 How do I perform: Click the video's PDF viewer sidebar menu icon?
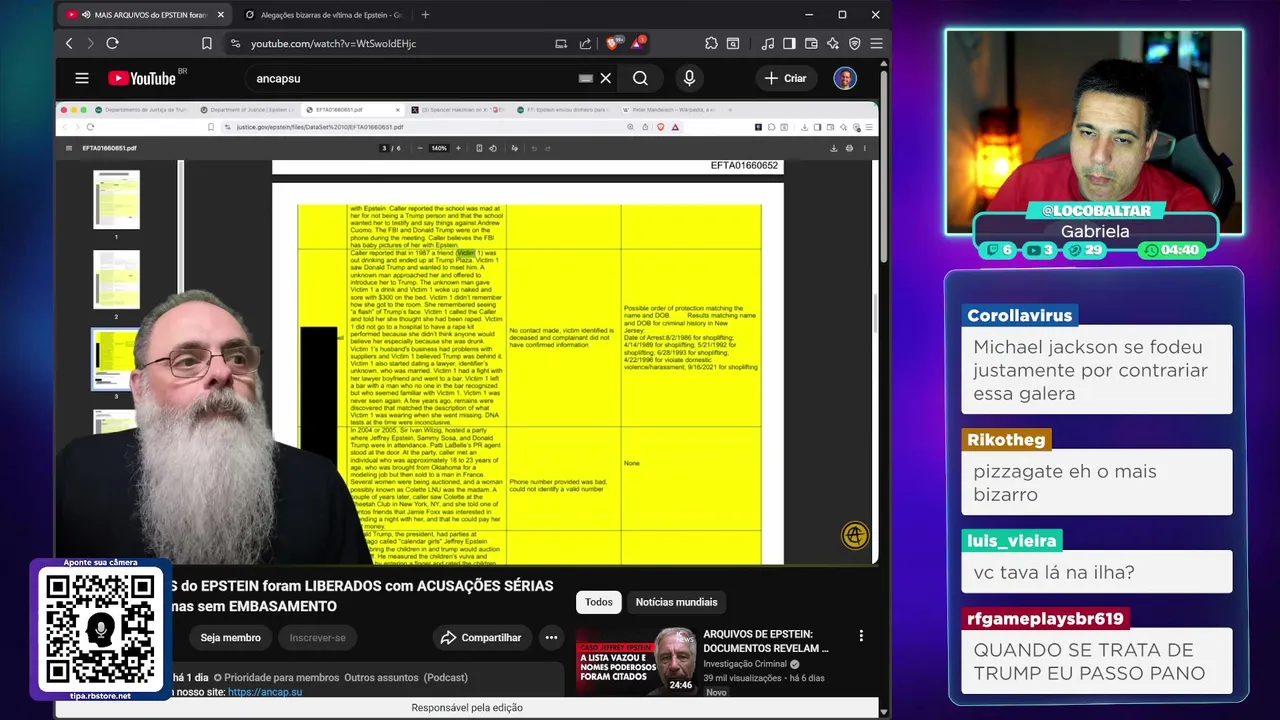pos(69,148)
